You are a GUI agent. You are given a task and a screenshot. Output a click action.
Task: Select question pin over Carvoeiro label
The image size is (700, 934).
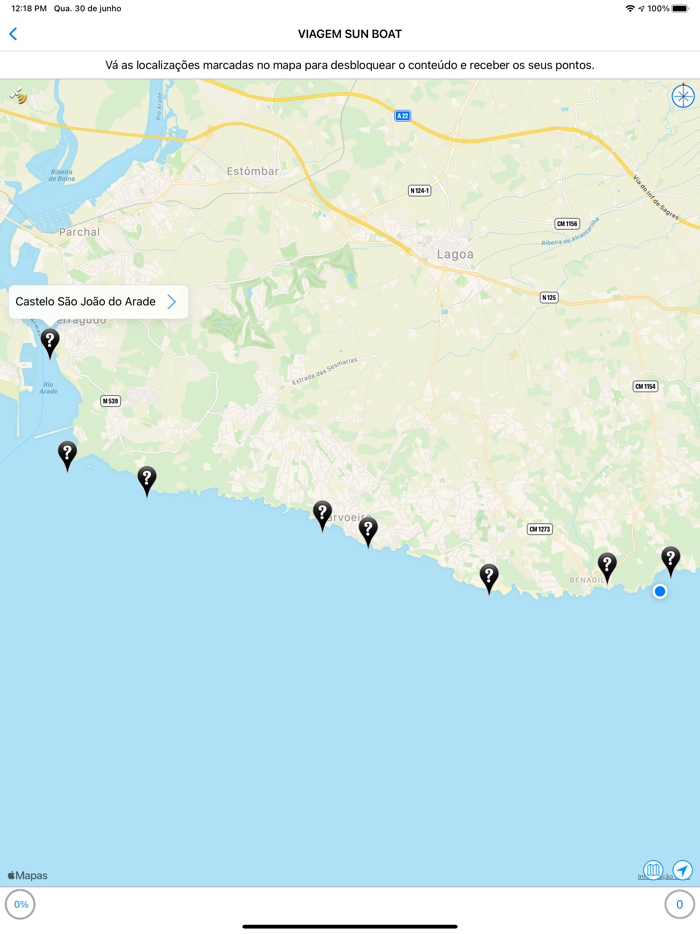pyautogui.click(x=322, y=516)
